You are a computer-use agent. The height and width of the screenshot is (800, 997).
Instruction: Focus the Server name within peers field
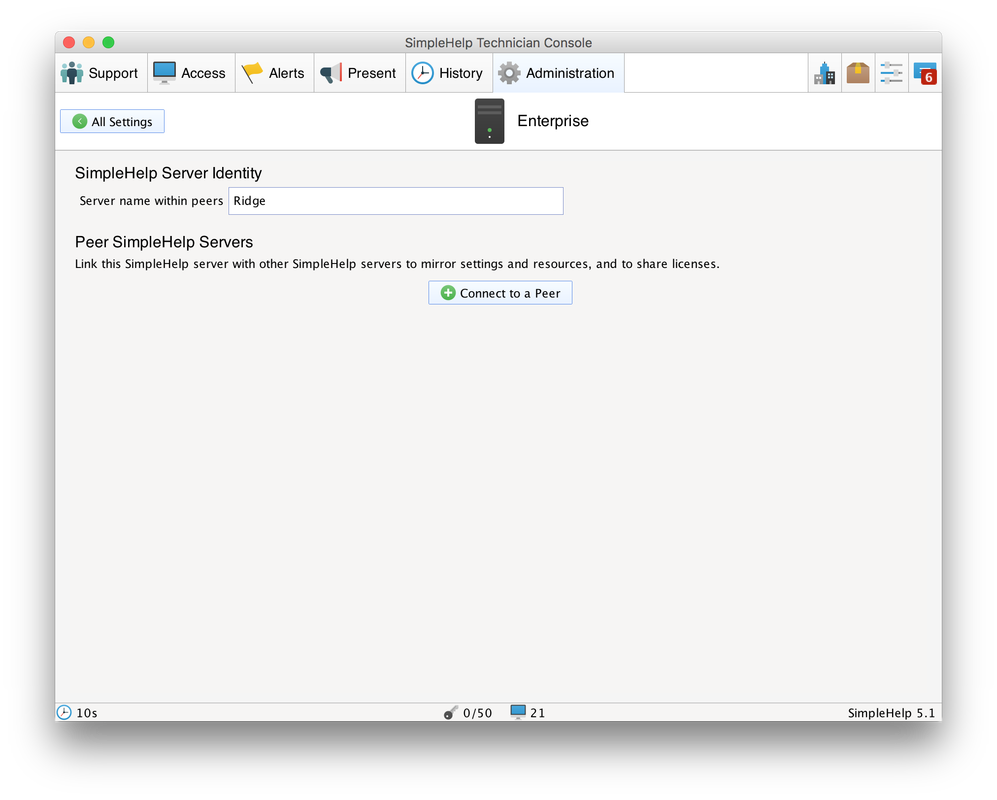click(x=395, y=201)
